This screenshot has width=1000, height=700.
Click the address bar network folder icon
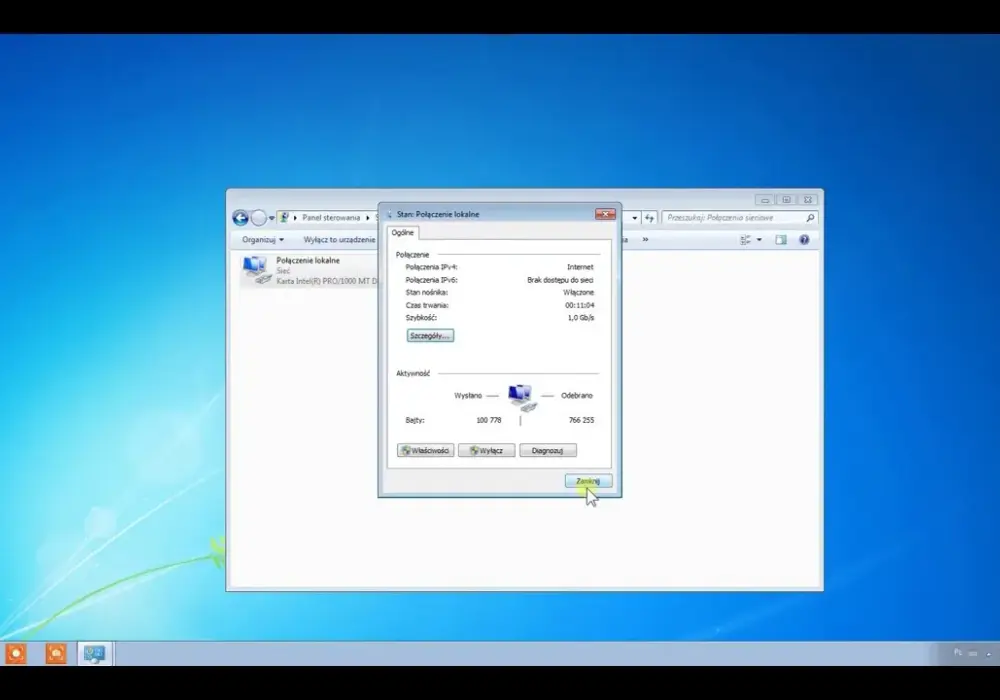[284, 217]
